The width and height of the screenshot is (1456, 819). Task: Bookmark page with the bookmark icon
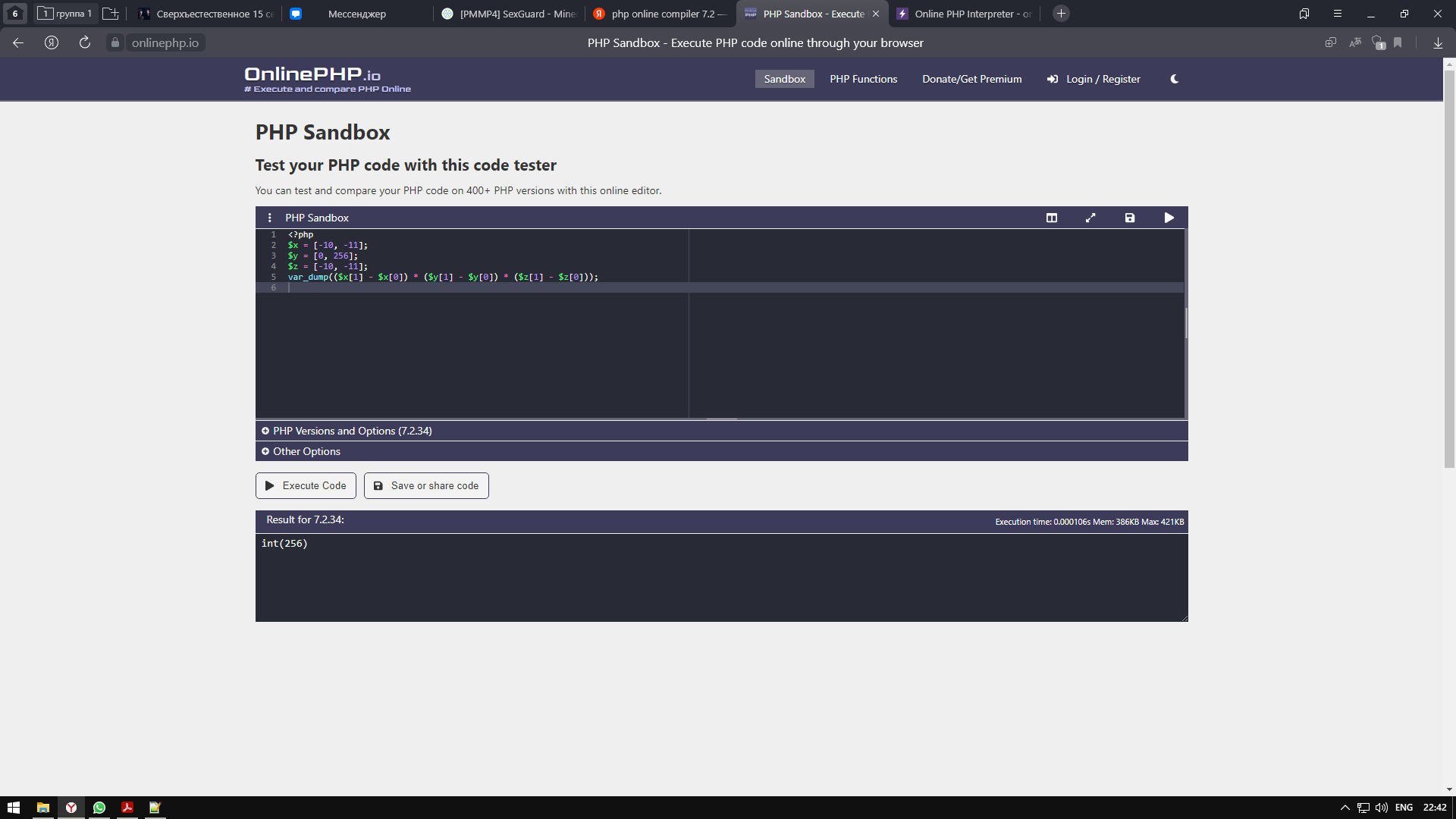click(x=1398, y=42)
